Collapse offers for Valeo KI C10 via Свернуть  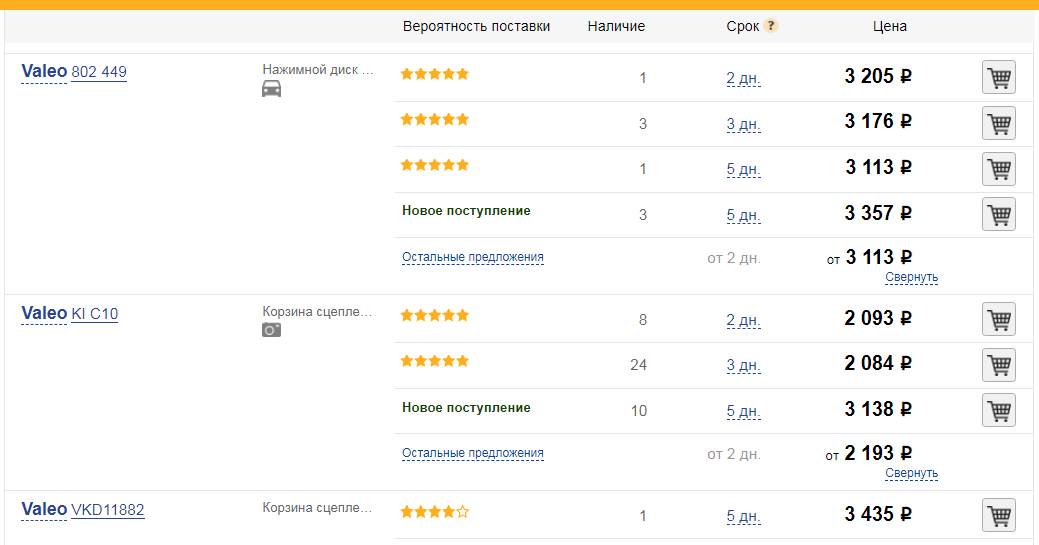point(911,473)
